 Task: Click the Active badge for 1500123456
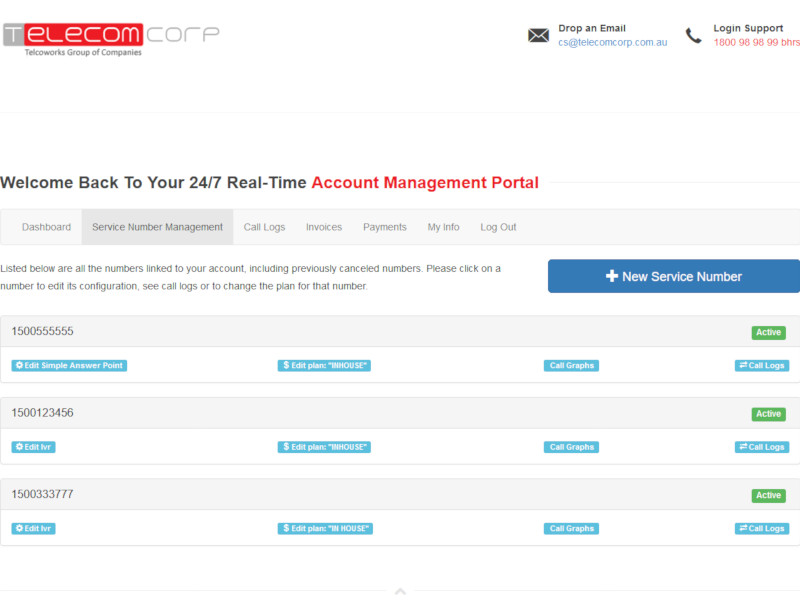click(768, 414)
